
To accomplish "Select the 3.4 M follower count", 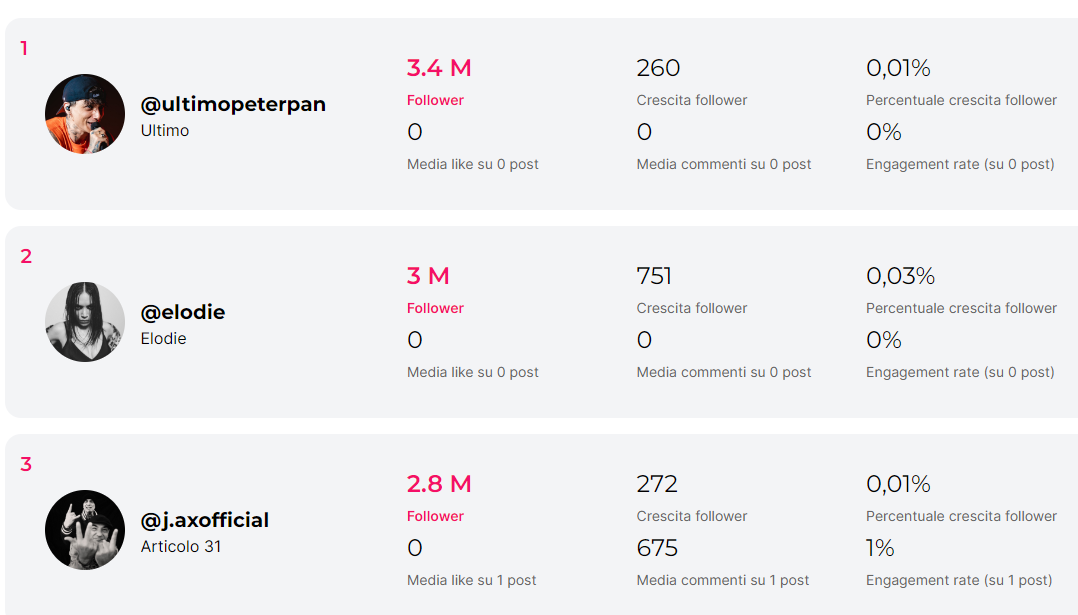I will point(439,68).
